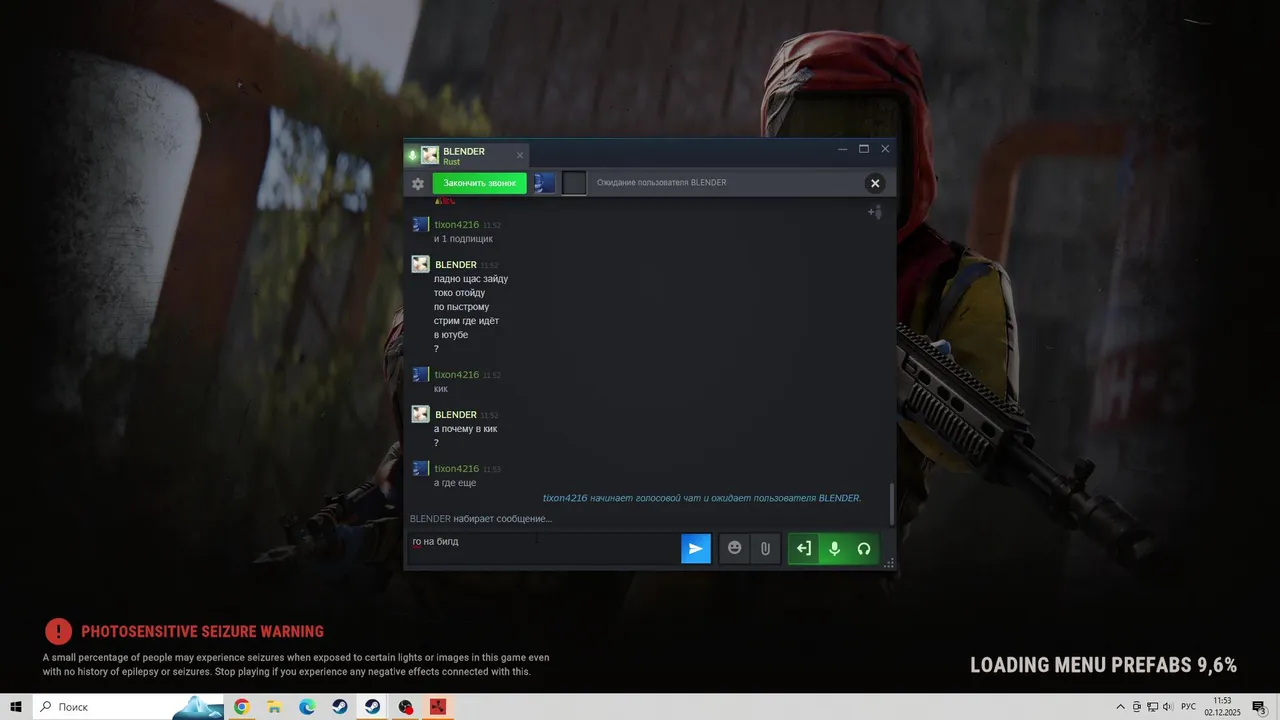The image size is (1280, 720).
Task: Click 'Ожидание пользователя BLENDER' status text
Action: pos(661,183)
